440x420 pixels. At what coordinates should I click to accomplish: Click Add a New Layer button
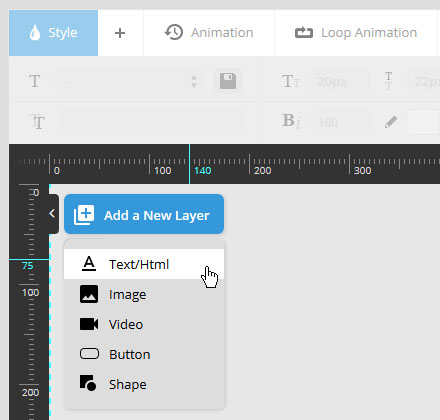tap(144, 214)
